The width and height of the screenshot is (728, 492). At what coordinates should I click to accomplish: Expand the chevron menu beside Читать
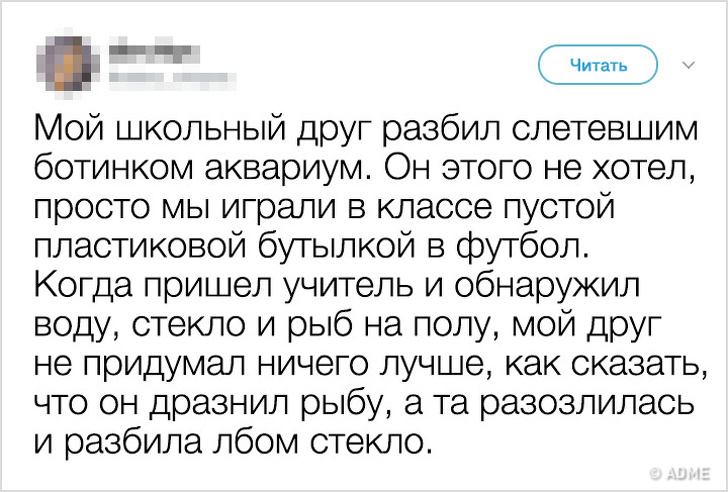click(x=687, y=66)
